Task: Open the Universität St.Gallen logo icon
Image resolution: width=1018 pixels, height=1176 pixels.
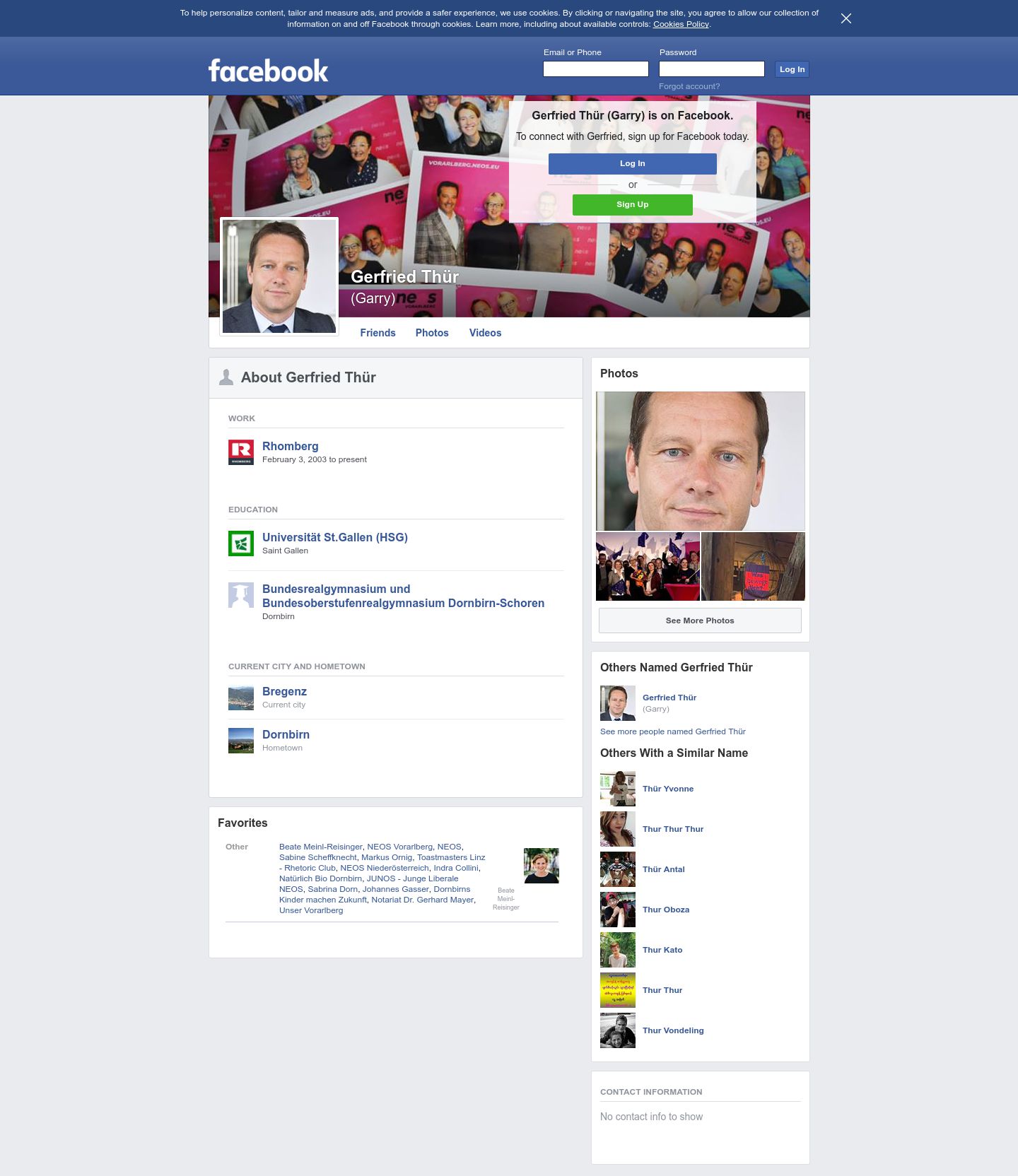Action: coord(241,543)
